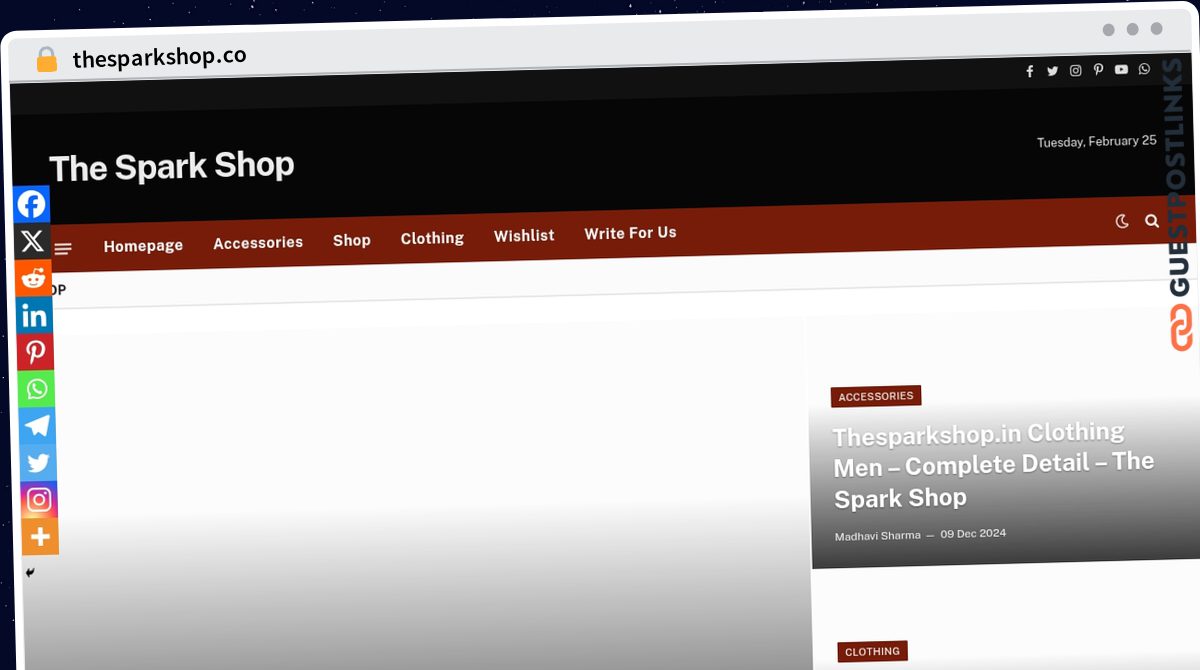Go to Homepage menu item

(143, 245)
